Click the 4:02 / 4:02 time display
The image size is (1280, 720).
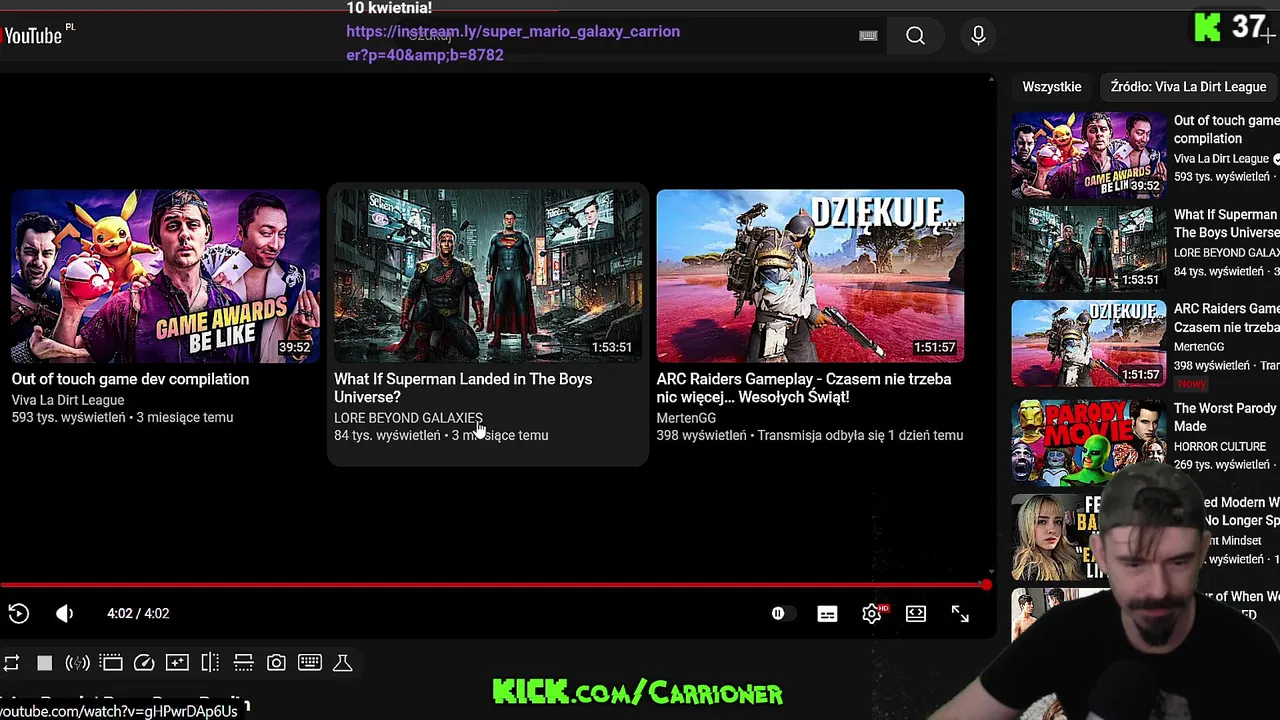138,614
